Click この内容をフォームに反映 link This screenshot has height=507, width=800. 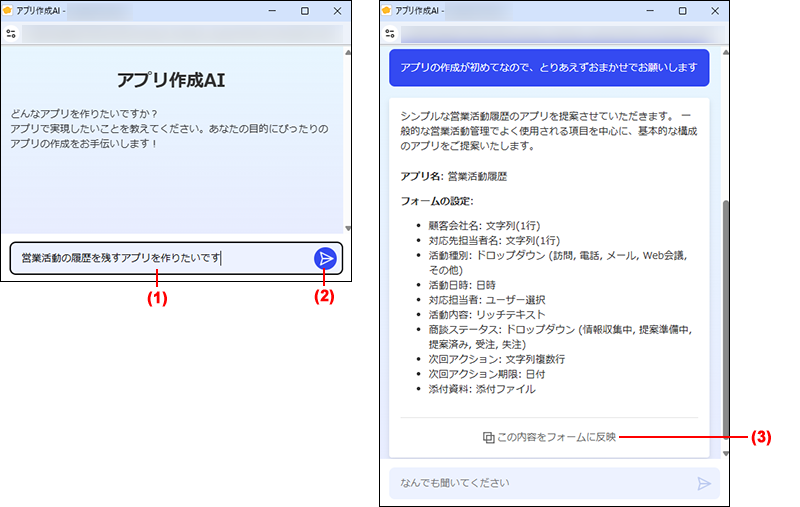coord(556,437)
